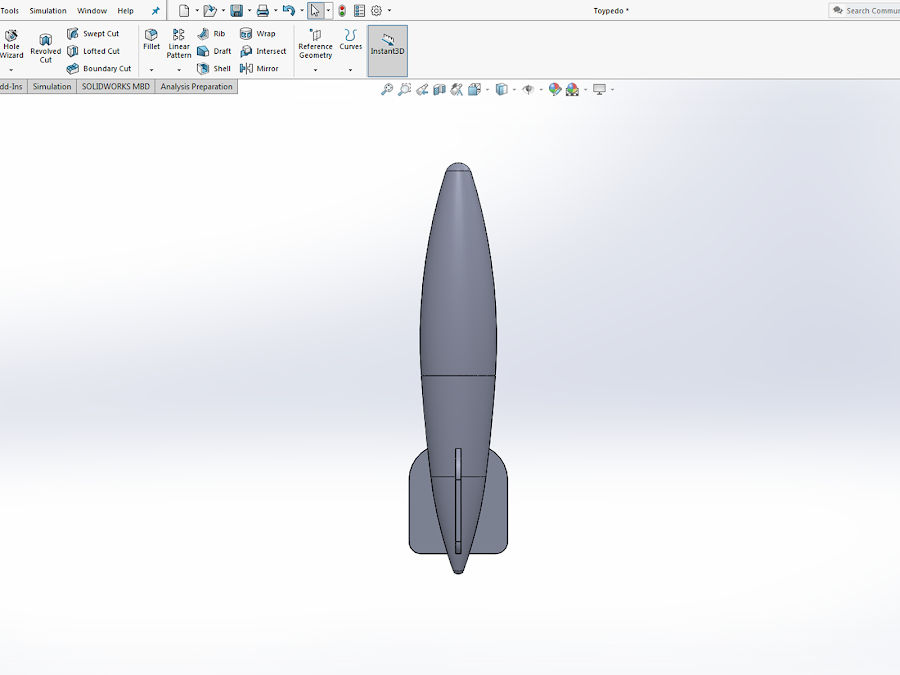Expand the Linear Pattern dropdown arrow
900x675 pixels.
(x=179, y=70)
